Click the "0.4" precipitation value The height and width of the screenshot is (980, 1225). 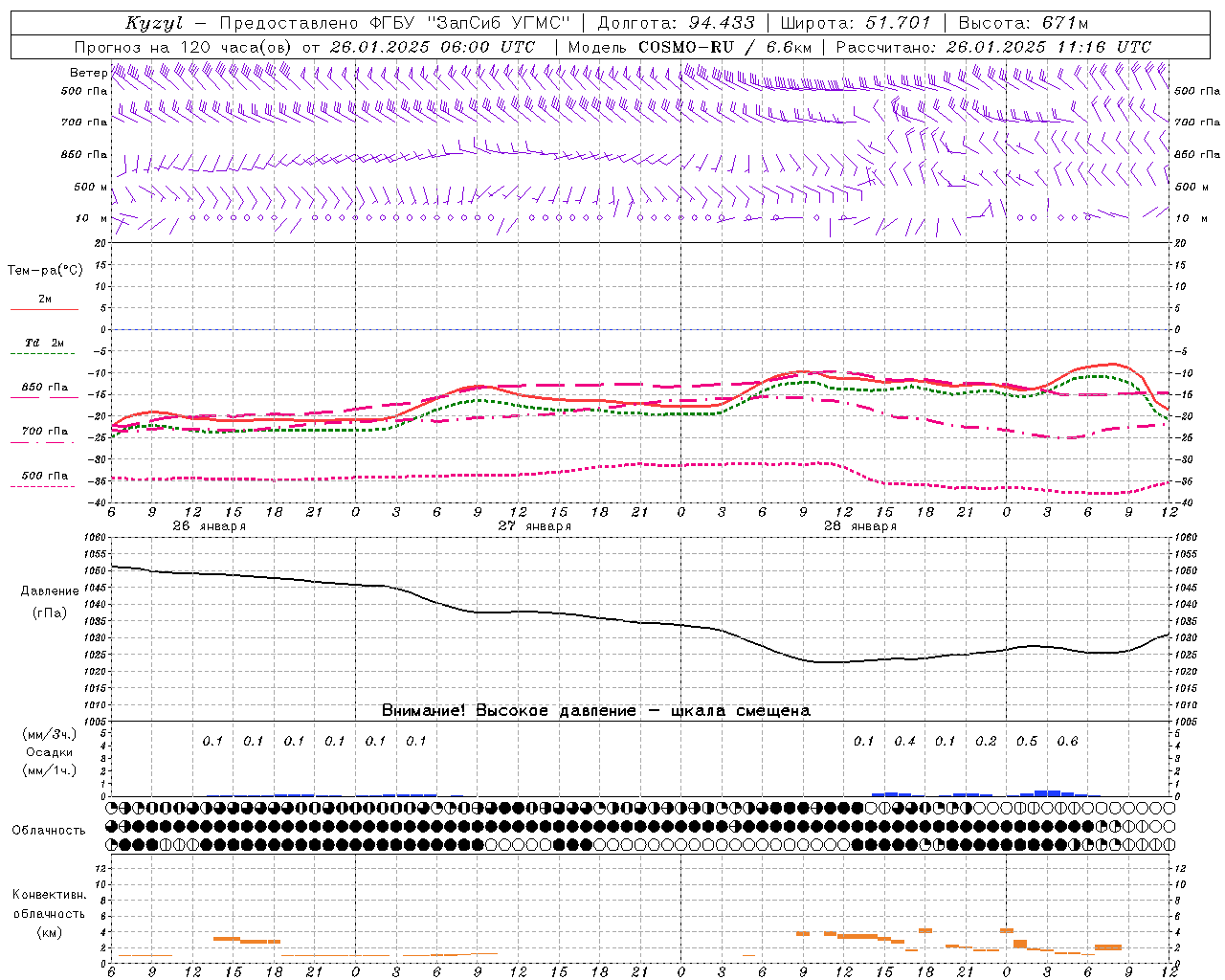904,741
